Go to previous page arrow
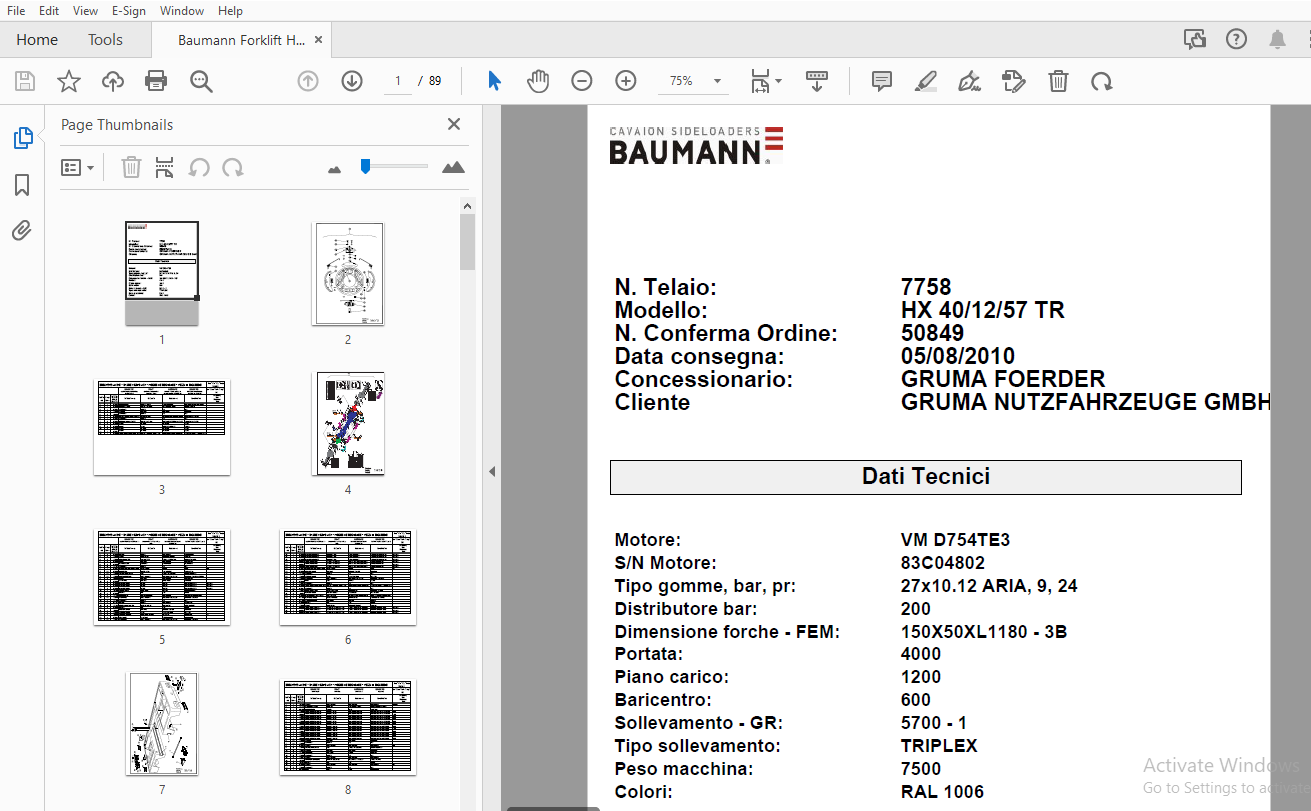 point(308,81)
